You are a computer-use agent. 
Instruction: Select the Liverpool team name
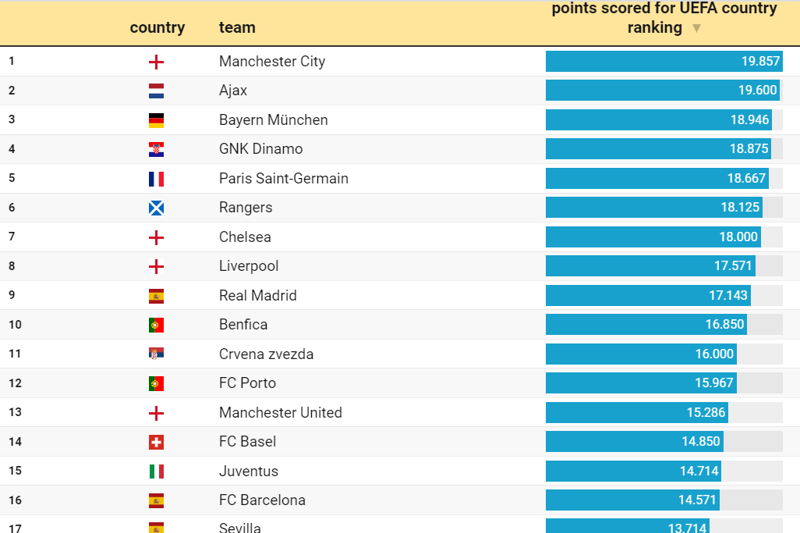(x=249, y=266)
